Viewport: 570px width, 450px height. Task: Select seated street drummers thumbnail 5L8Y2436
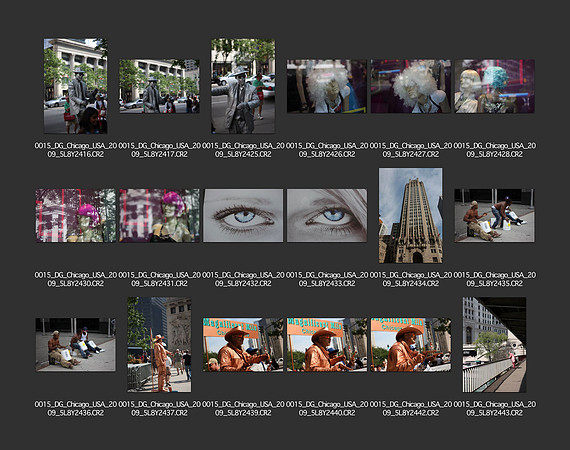[x=76, y=345]
